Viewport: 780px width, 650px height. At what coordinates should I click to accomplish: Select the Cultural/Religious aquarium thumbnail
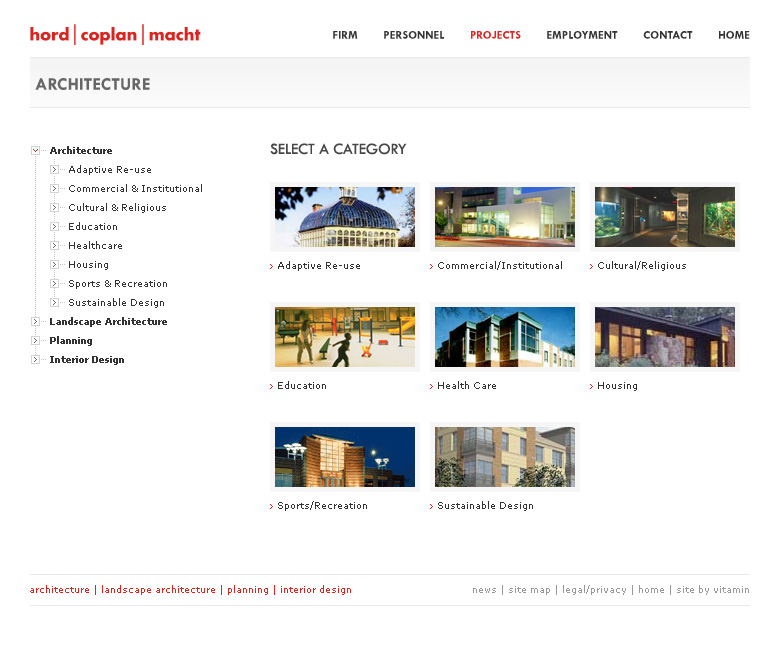[x=665, y=217]
